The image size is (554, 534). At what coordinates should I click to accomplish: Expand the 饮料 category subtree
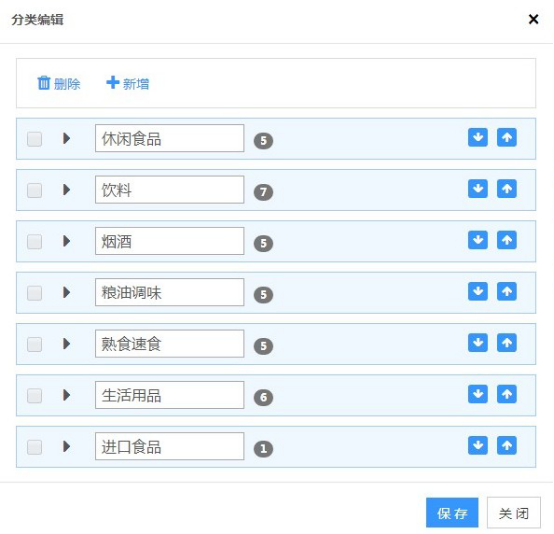[66, 190]
